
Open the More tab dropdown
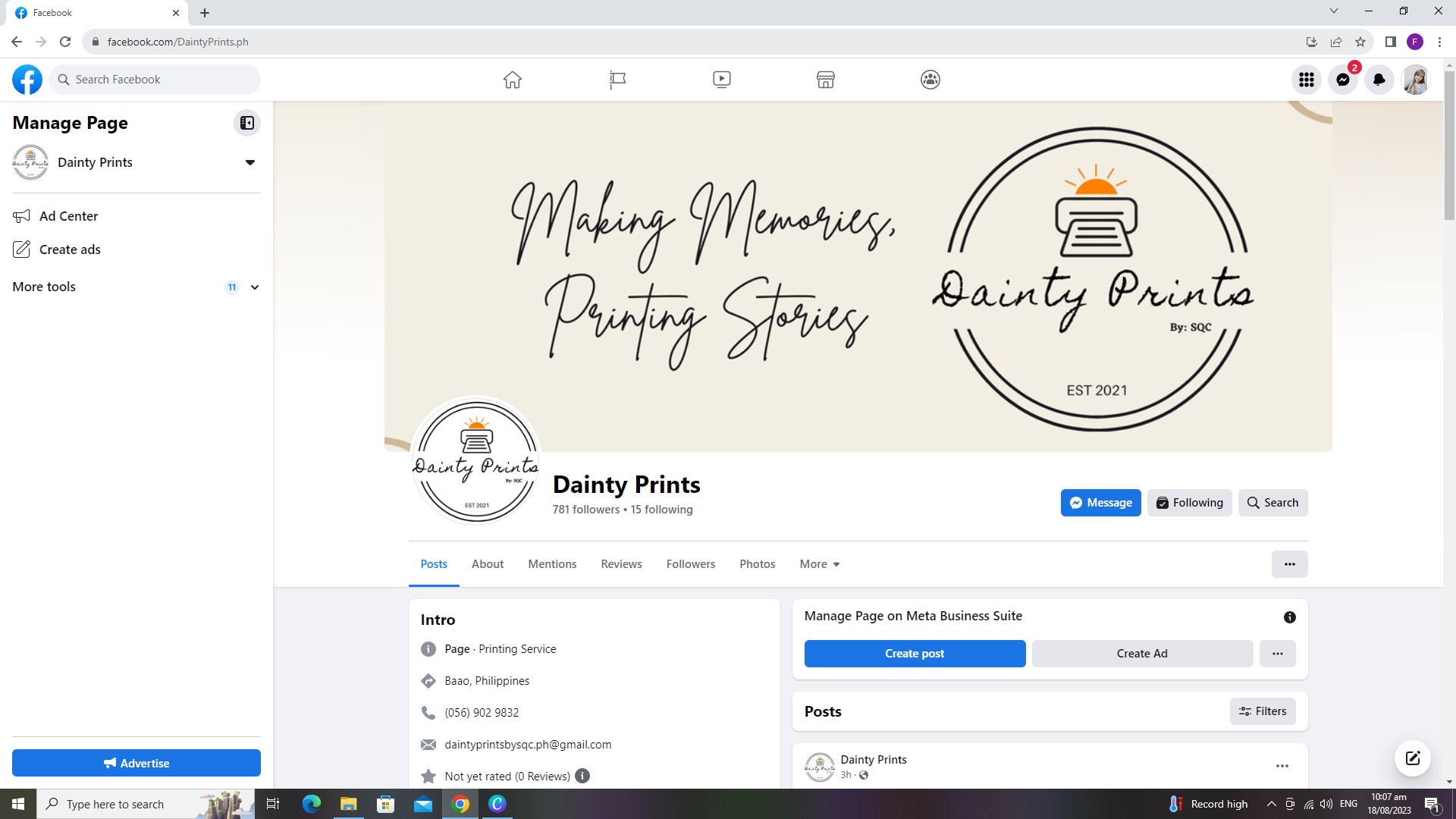(819, 564)
